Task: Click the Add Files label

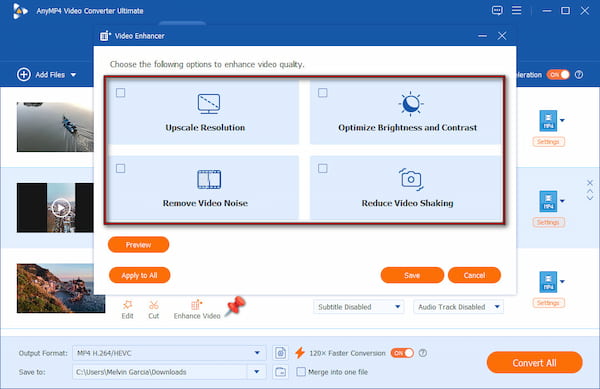Action: [50, 75]
